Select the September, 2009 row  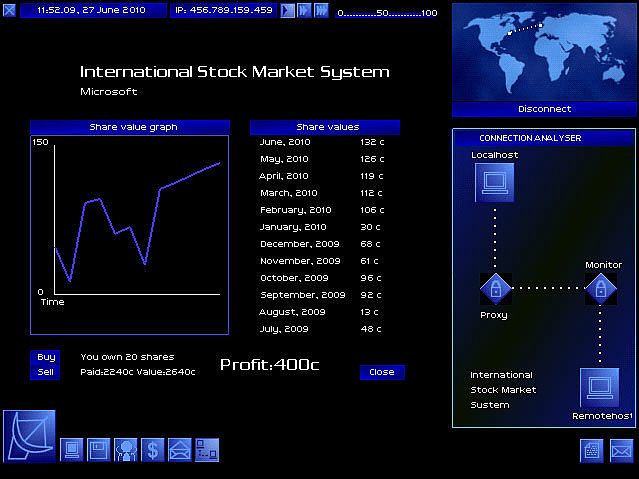pyautogui.click(x=322, y=295)
